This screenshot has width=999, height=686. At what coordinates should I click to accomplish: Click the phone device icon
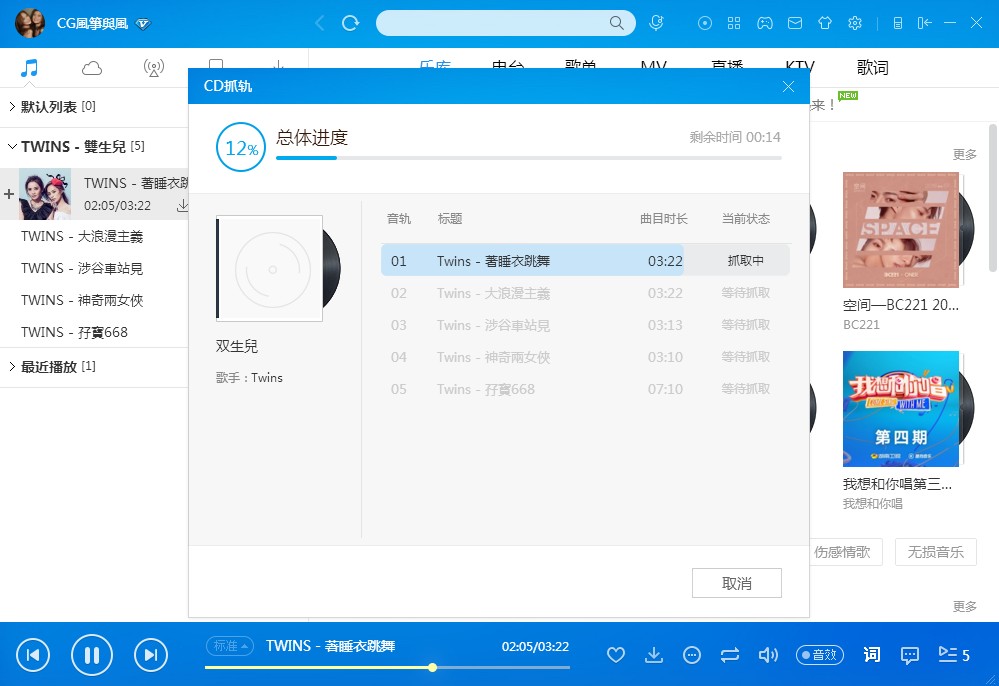click(x=898, y=24)
